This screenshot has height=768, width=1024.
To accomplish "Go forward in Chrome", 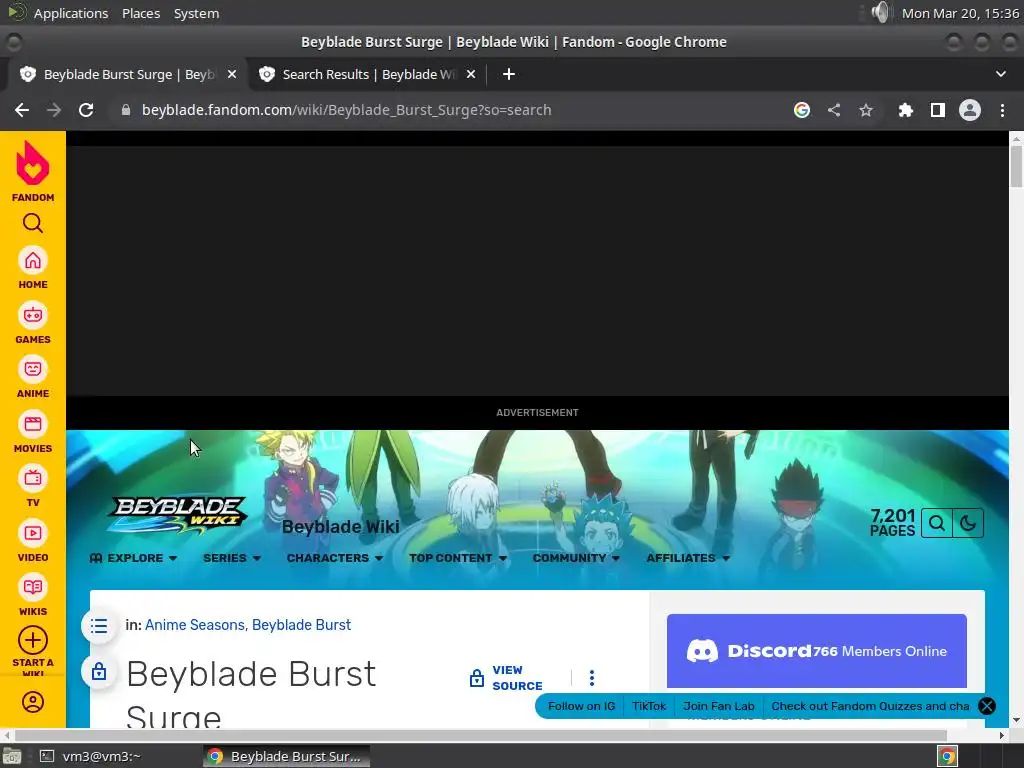I will click(54, 110).
